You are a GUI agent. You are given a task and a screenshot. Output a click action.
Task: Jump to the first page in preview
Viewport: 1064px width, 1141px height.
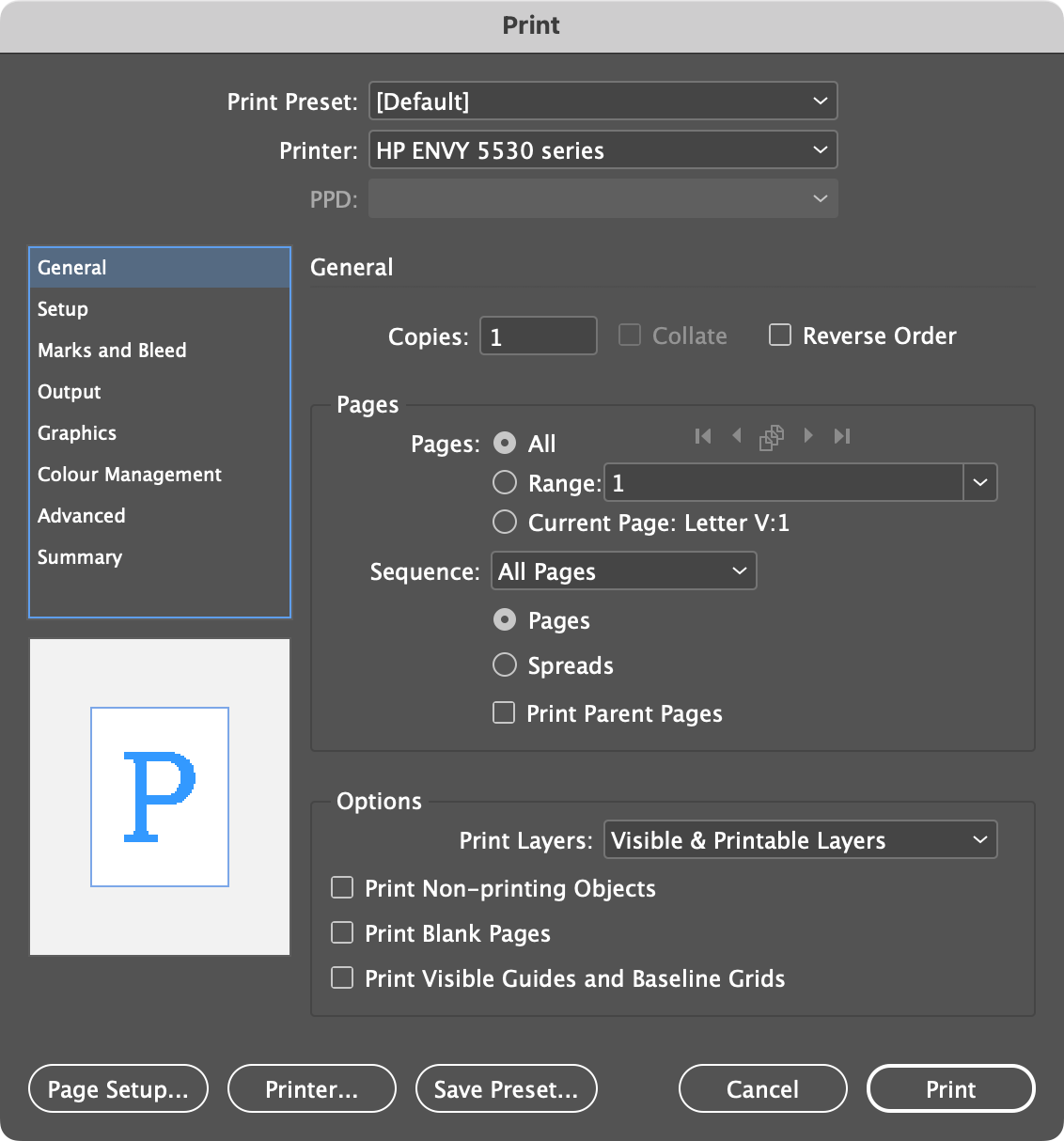tap(702, 436)
